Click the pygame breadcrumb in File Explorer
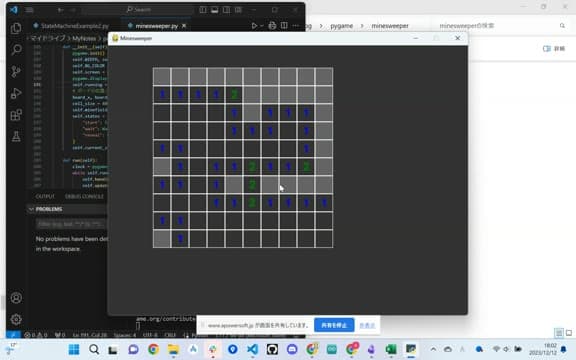The width and height of the screenshot is (576, 360). pyautogui.click(x=342, y=26)
